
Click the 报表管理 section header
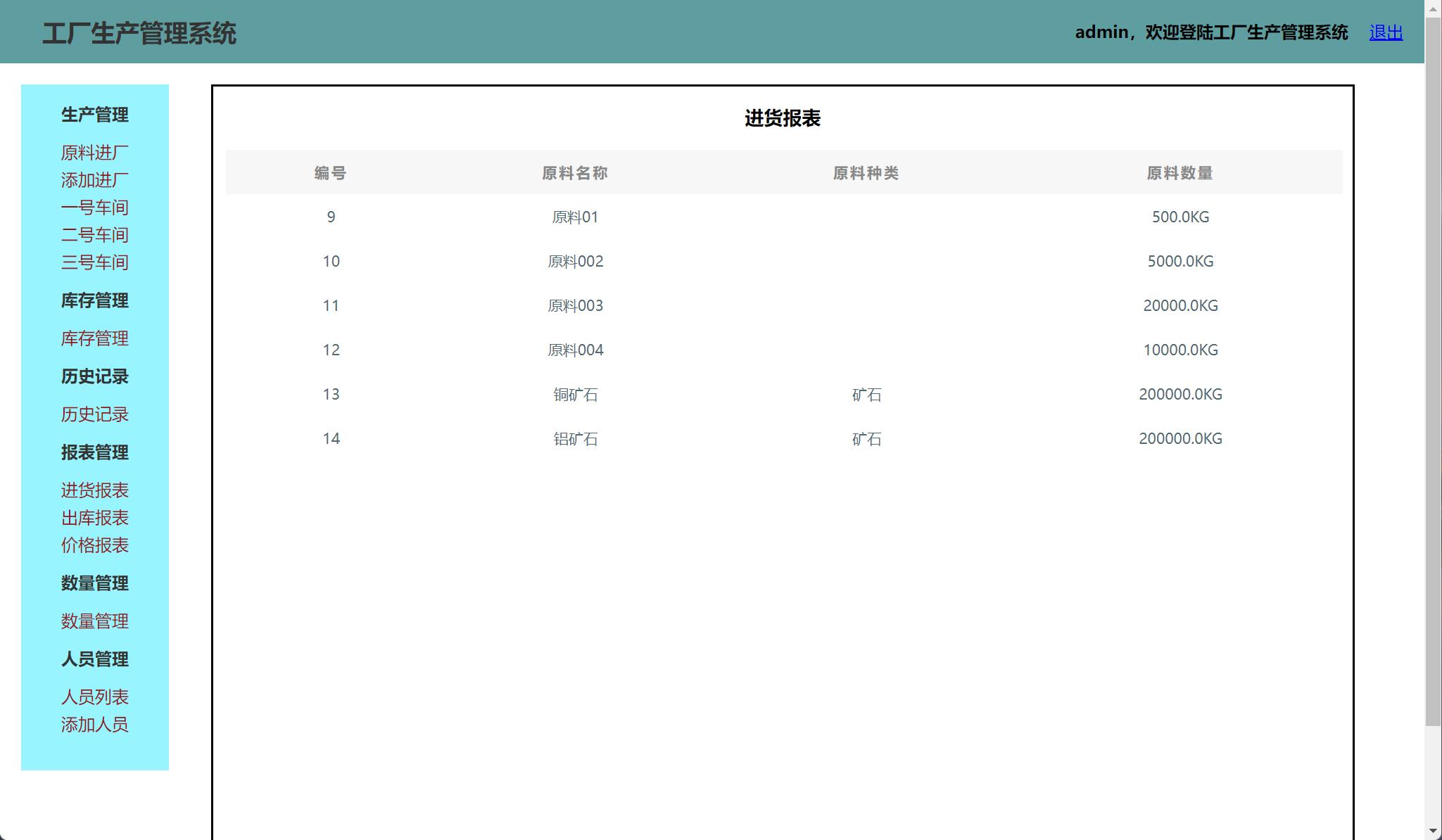click(x=94, y=452)
